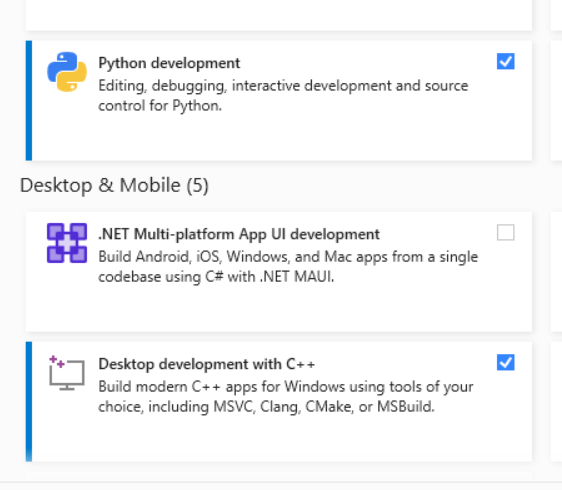This screenshot has width=562, height=490.
Task: Click the blue selection bar on Python card
Action: click(x=29, y=100)
